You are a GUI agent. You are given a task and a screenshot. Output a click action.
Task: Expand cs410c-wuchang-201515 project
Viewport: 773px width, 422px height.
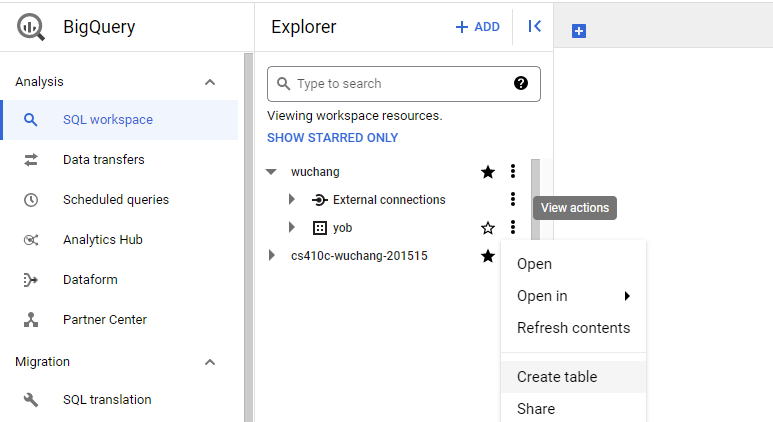[x=271, y=256]
